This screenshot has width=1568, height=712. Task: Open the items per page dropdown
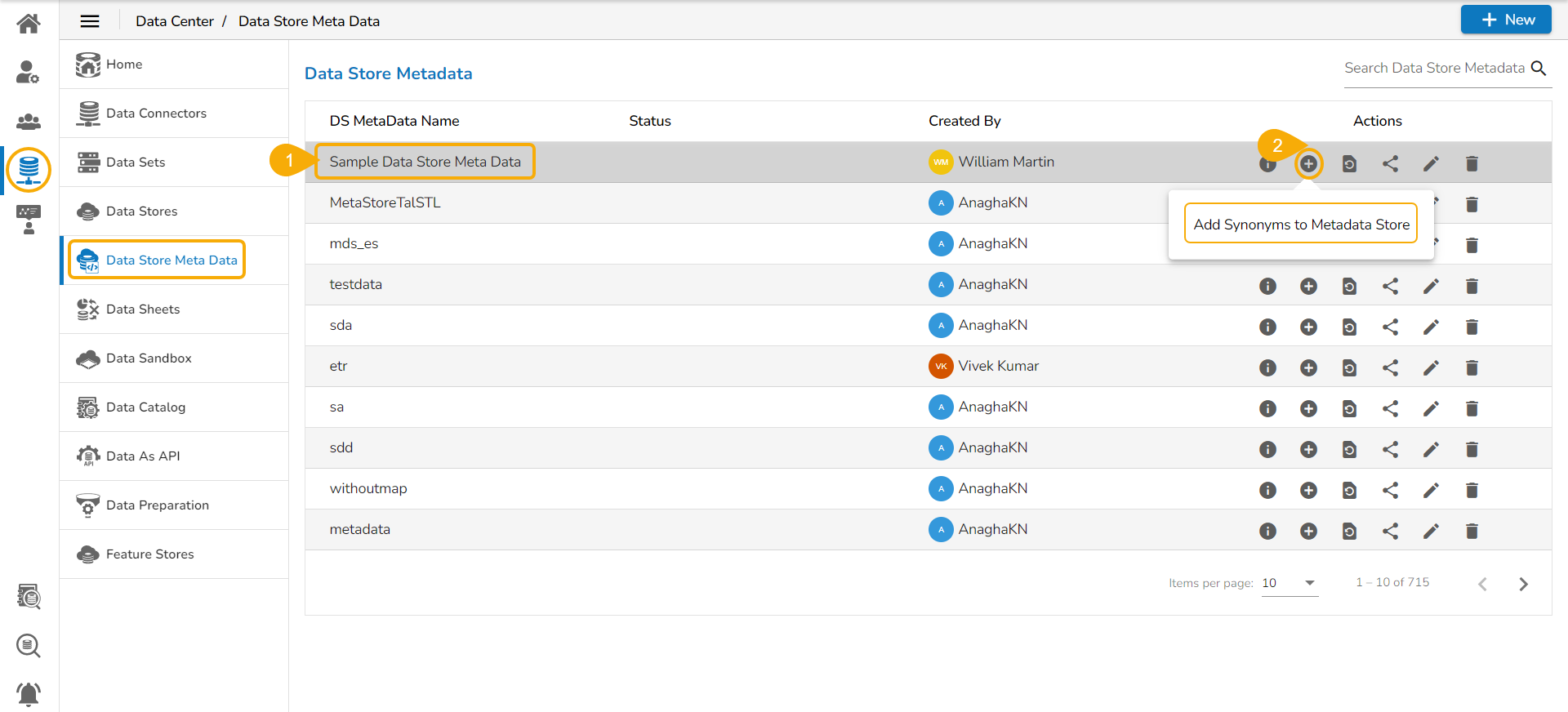pos(1290,583)
